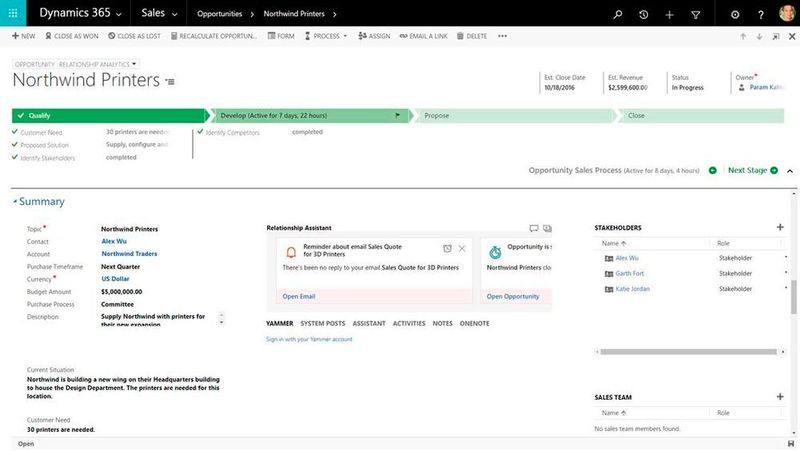This screenshot has height=451, width=800.
Task: Add a stakeholder with the plus icon
Action: pos(780,227)
